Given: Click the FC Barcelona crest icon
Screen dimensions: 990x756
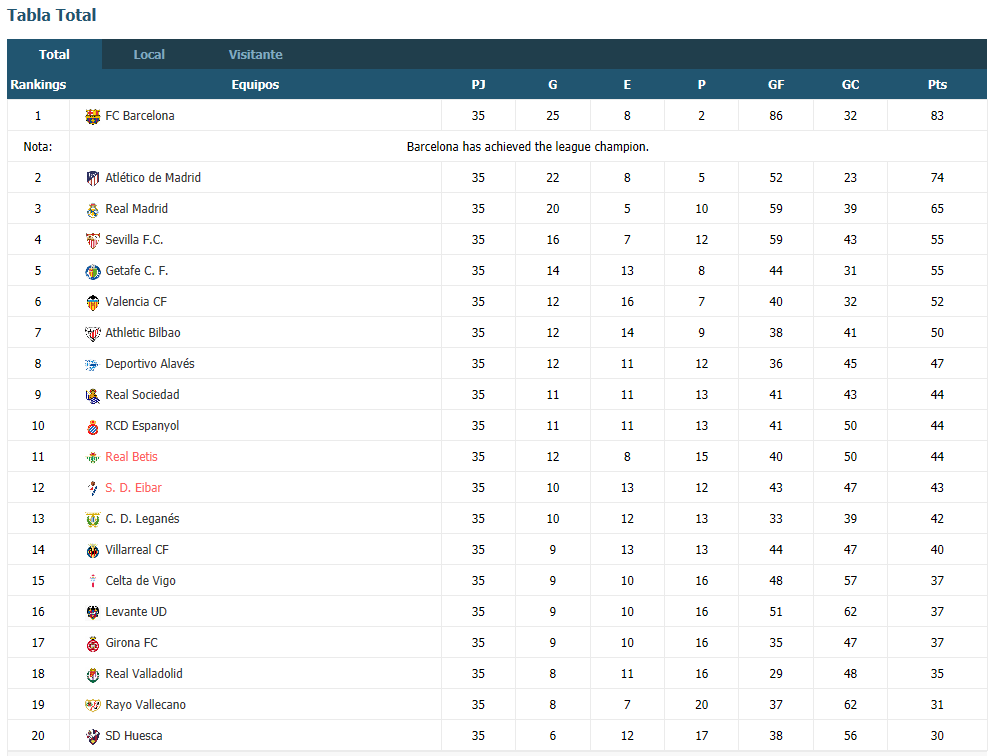Looking at the screenshot, I should pos(93,116).
